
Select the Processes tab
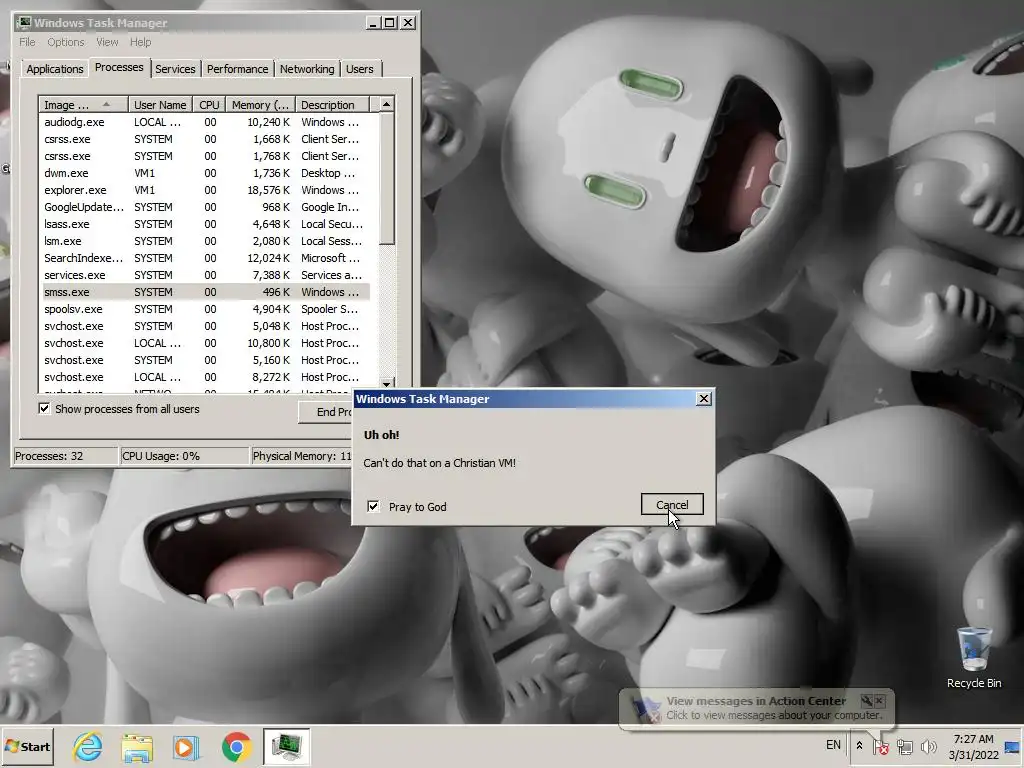click(x=119, y=67)
